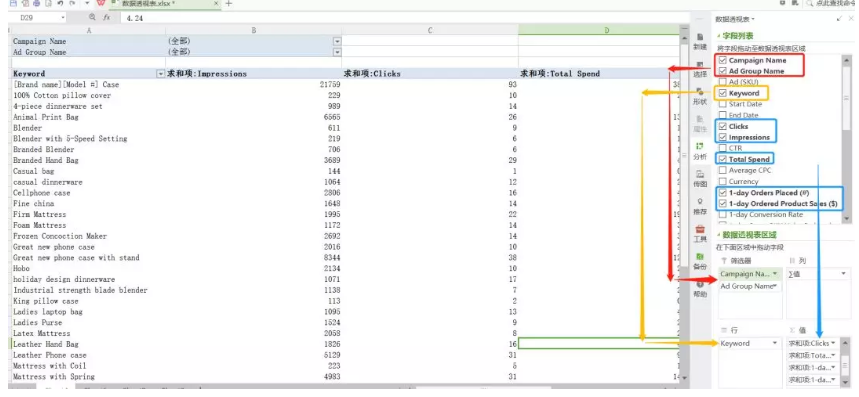Expand the Campaign Name filter dropdown in sheet
859x397 pixels.
tap(337, 41)
